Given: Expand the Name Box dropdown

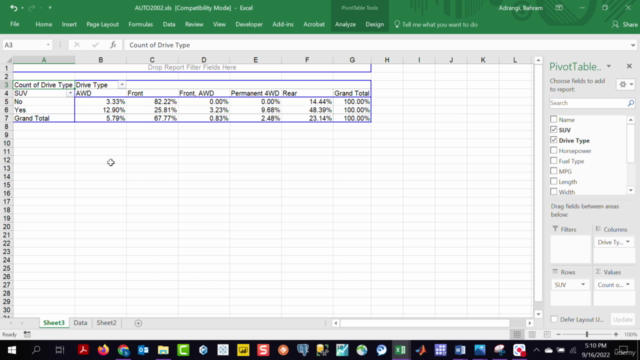Looking at the screenshot, I should point(48,45).
